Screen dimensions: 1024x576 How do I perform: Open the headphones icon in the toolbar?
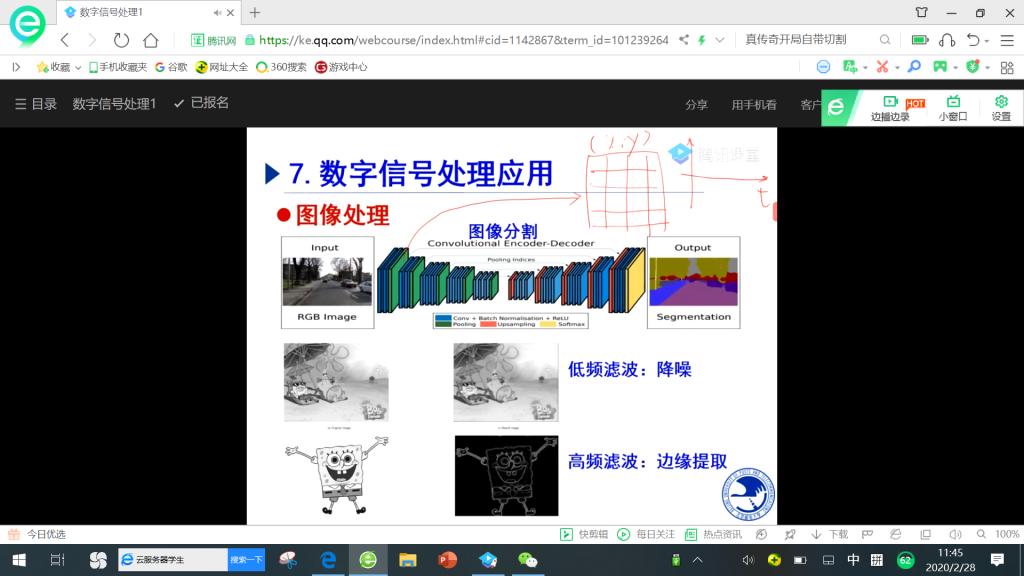(x=947, y=40)
